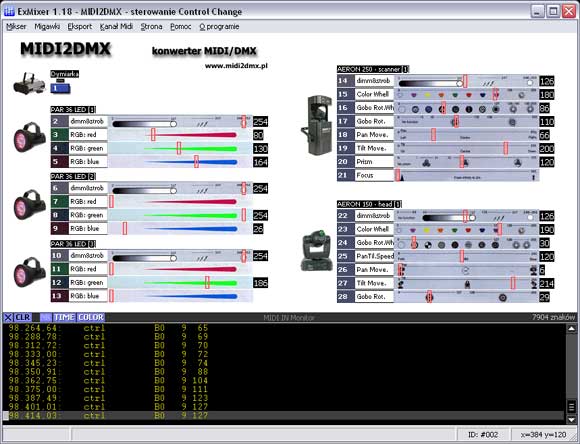Click the PAR 36 LED 1 fixture image
The image size is (580, 444).
pyautogui.click(x=29, y=138)
